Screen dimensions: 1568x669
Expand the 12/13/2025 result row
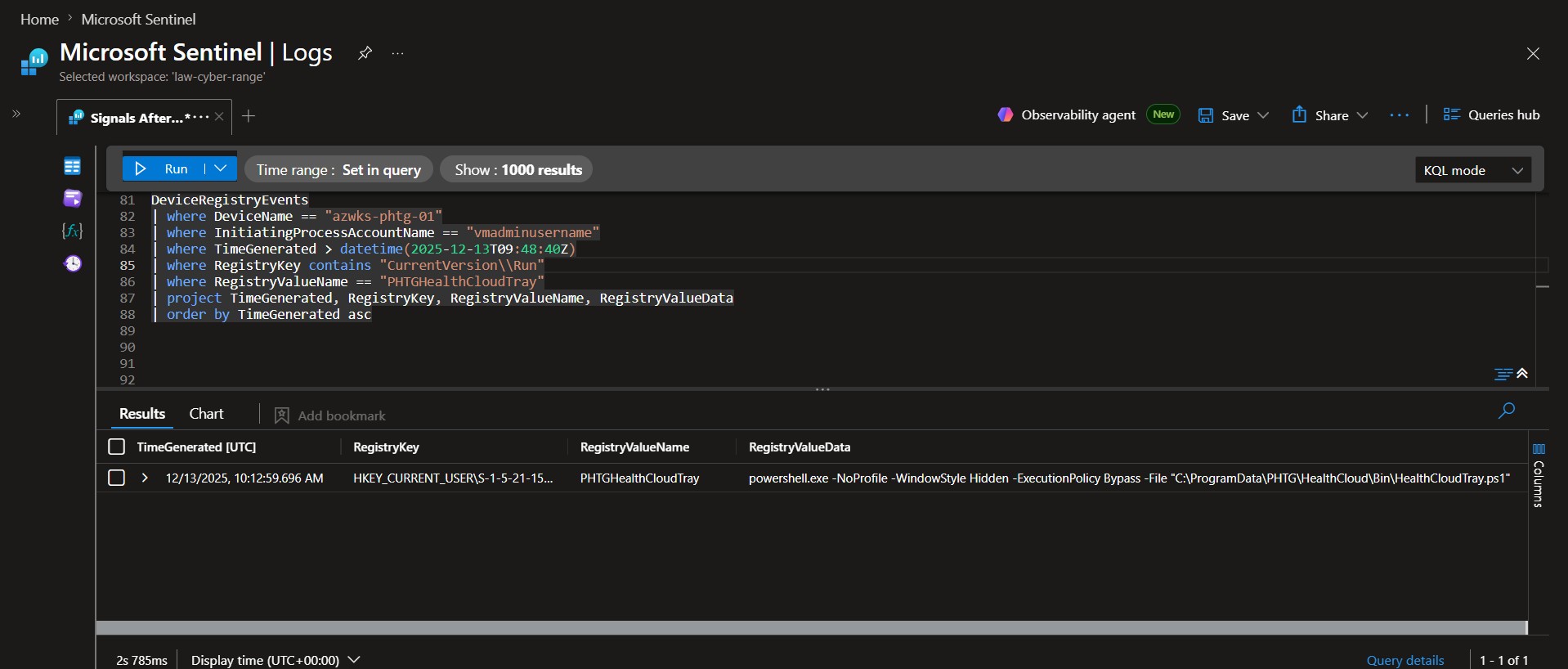(x=145, y=478)
